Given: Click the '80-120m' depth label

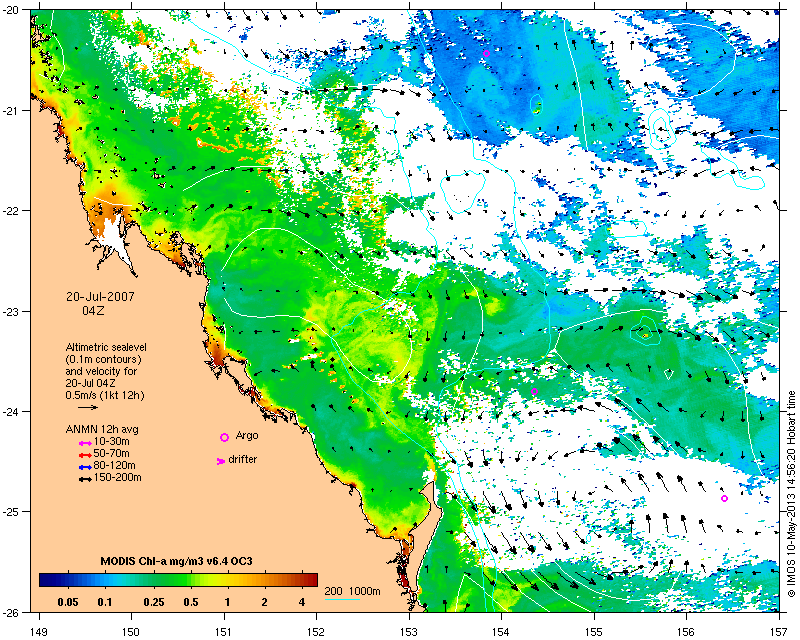Looking at the screenshot, I should (114, 465).
